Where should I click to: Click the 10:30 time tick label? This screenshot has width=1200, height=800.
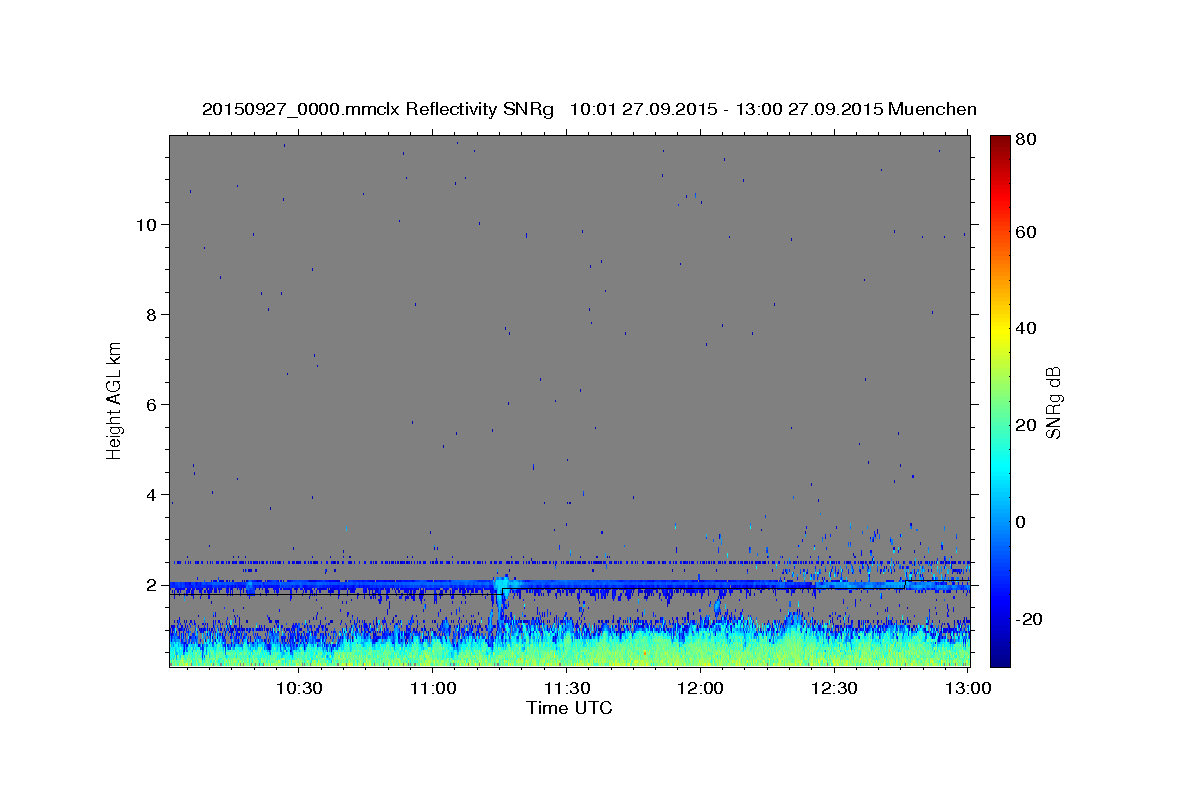(298, 688)
